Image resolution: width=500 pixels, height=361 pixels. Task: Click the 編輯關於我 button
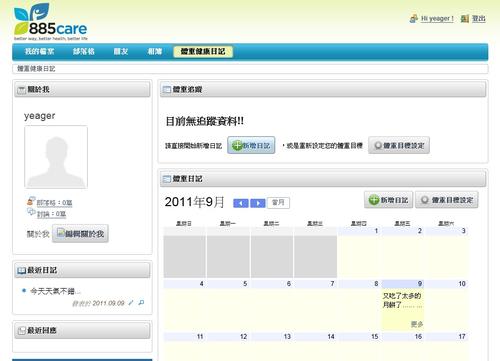tap(80, 234)
